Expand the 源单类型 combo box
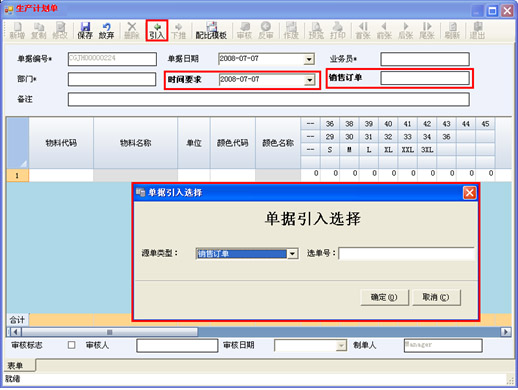This screenshot has width=518, height=390. pos(292,254)
